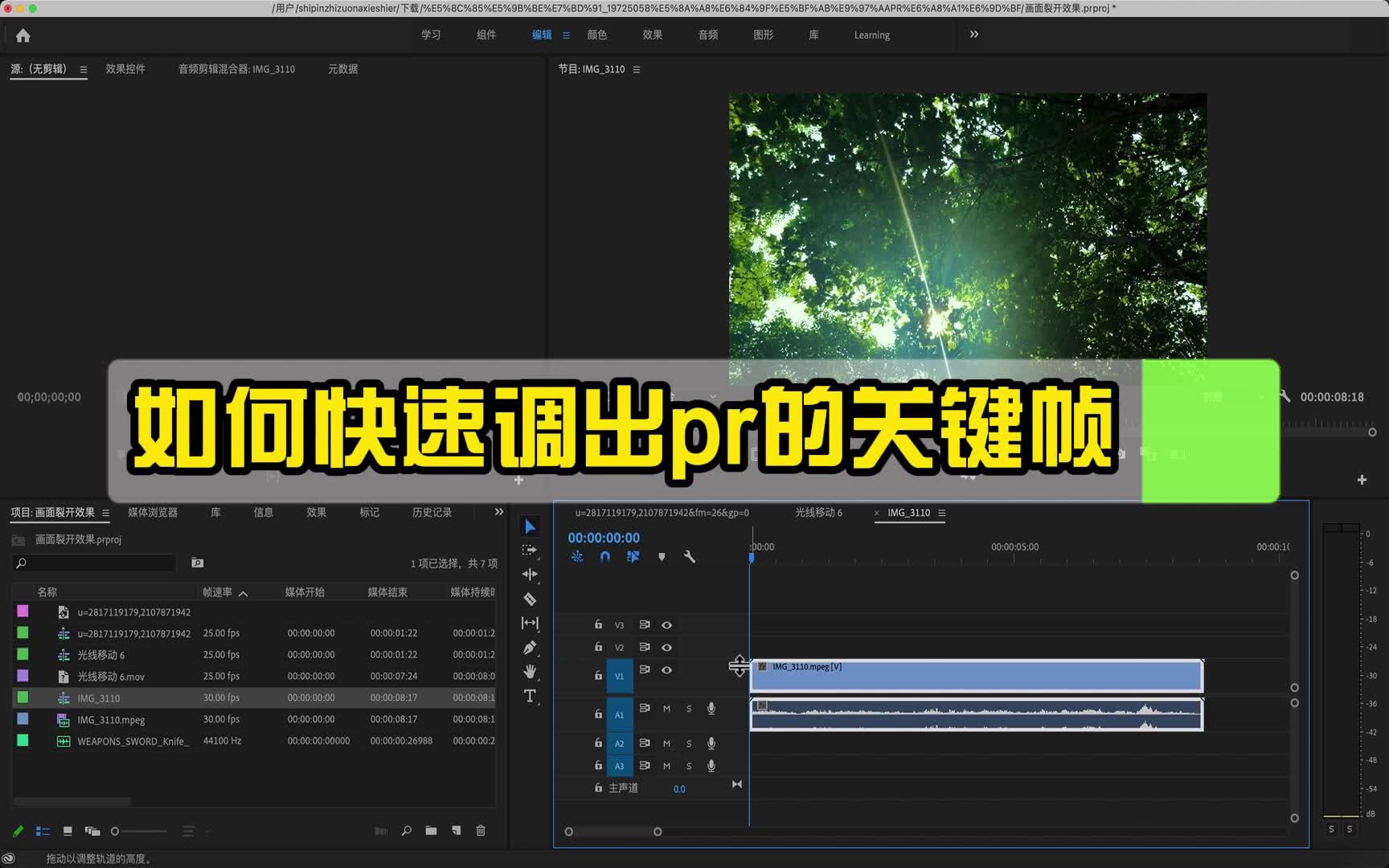Select the Ripple Edit tool
The image size is (1389, 868).
point(530,575)
